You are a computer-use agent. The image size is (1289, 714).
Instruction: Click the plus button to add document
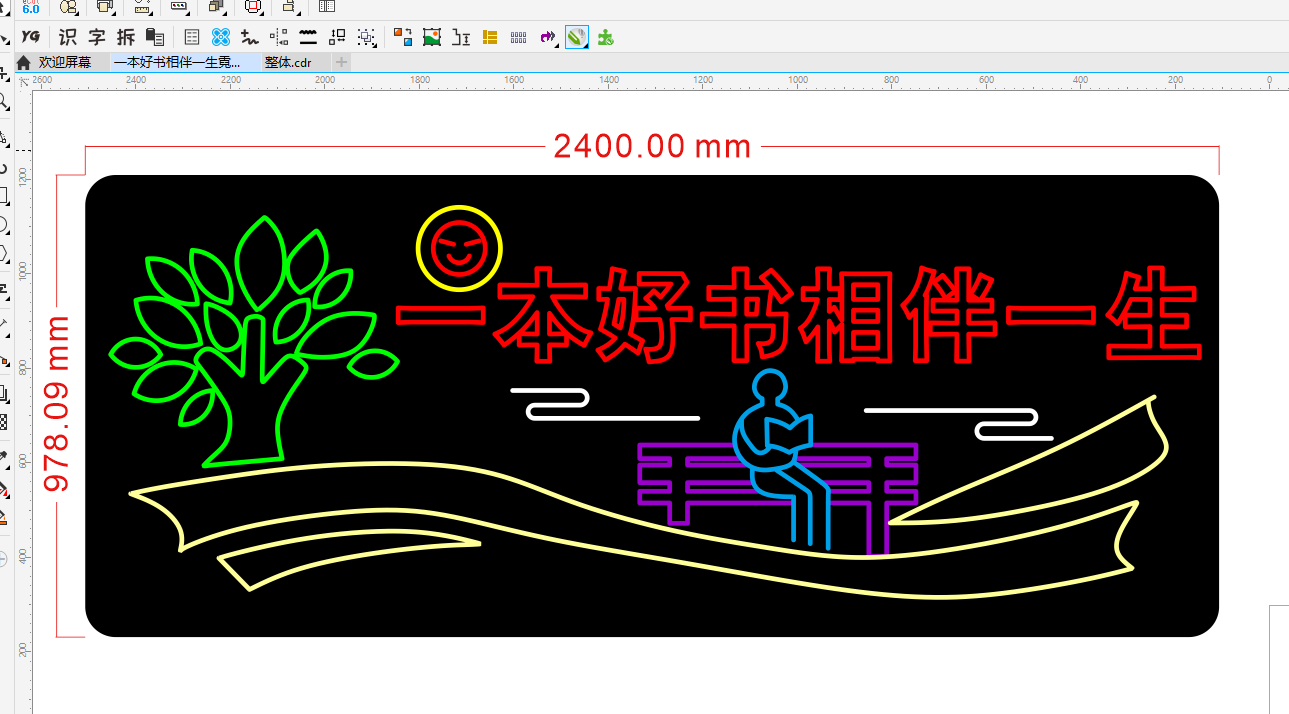point(341,62)
